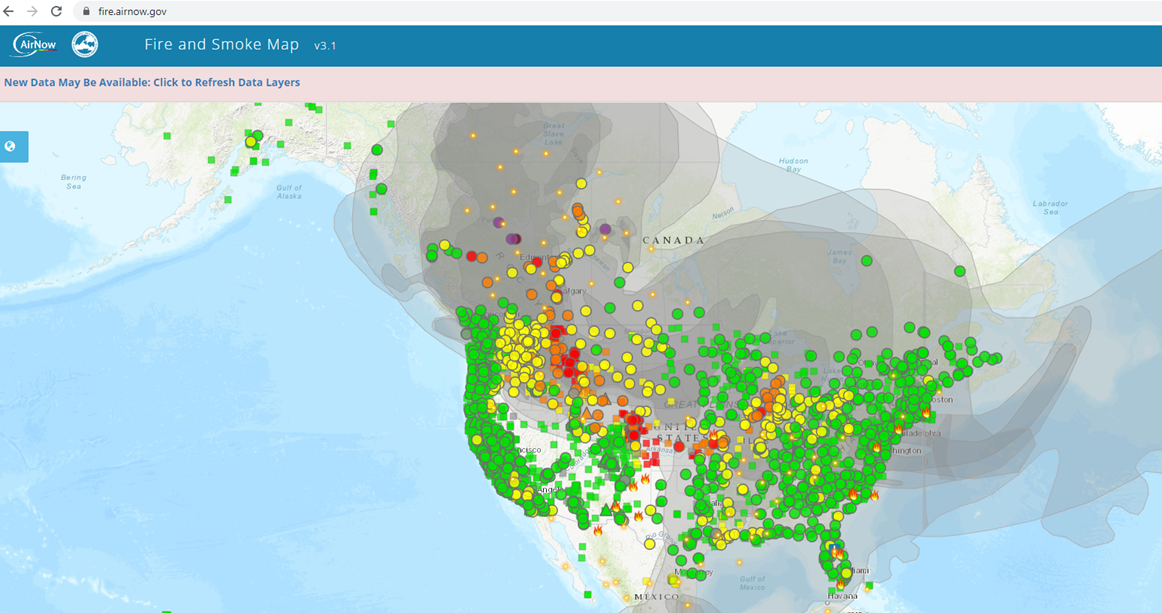Image resolution: width=1162 pixels, height=613 pixels.
Task: Open the globe button on the map's left edge
Action: pyautogui.click(x=11, y=147)
